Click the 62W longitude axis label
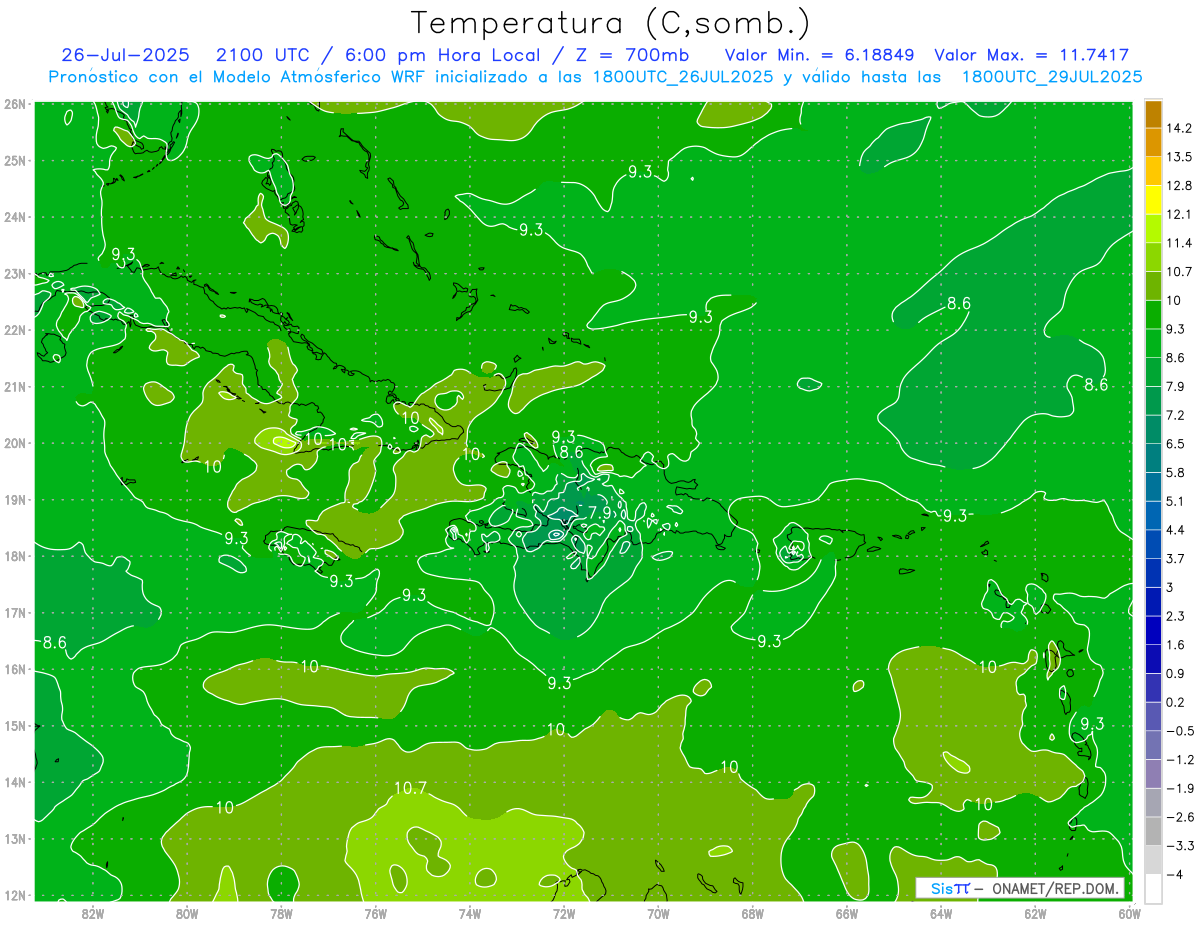This screenshot has height=927, width=1200. point(1035,913)
